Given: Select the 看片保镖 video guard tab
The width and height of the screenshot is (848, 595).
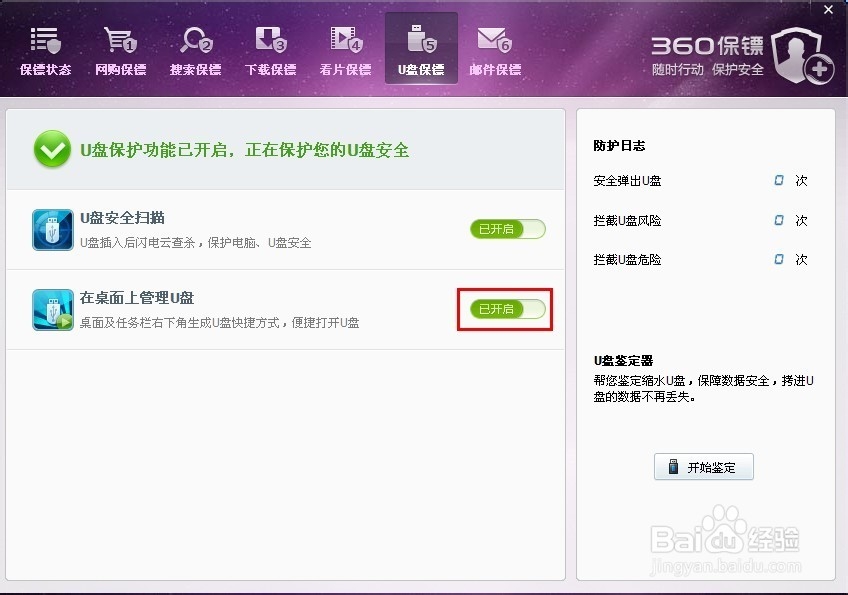Looking at the screenshot, I should pyautogui.click(x=346, y=51).
